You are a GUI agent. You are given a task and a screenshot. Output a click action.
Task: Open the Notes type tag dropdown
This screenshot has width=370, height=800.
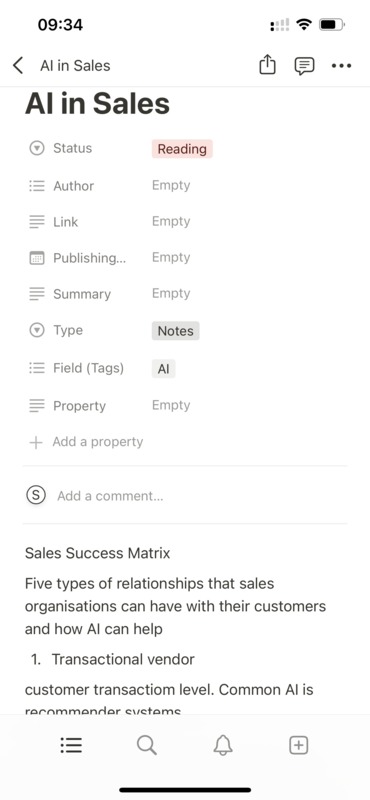tap(175, 331)
